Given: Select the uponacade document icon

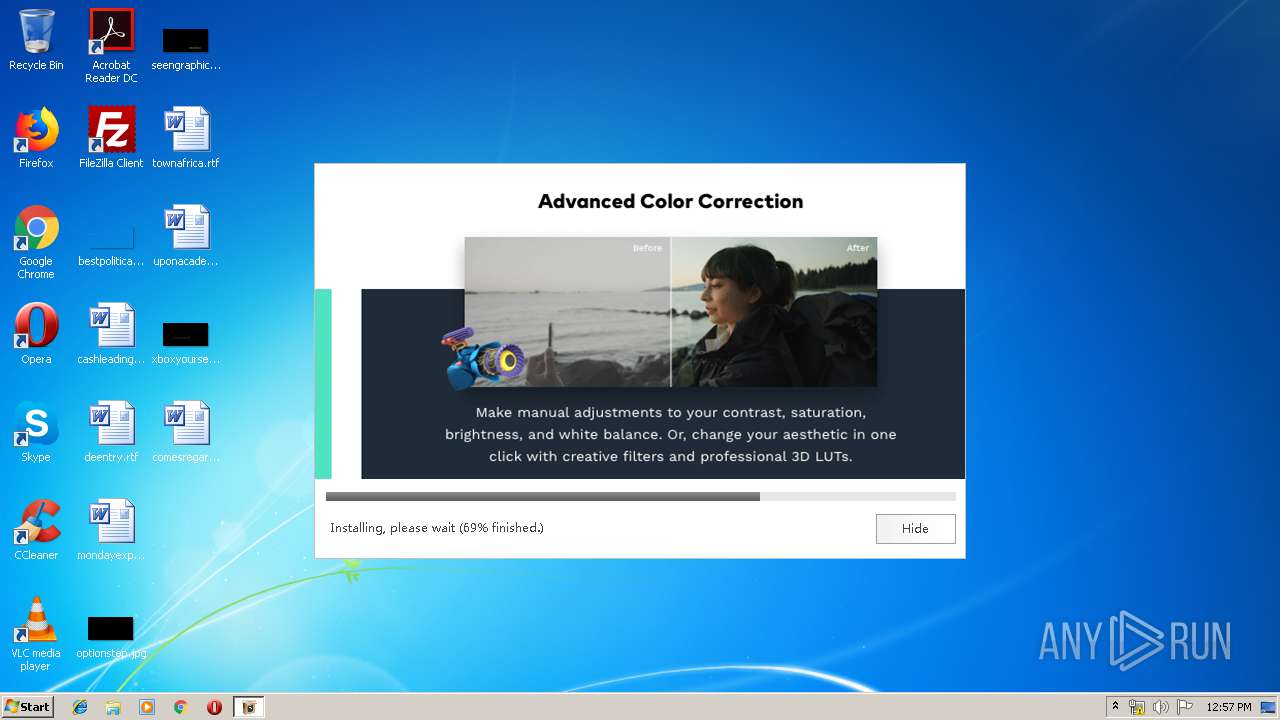Looking at the screenshot, I should coord(186,236).
